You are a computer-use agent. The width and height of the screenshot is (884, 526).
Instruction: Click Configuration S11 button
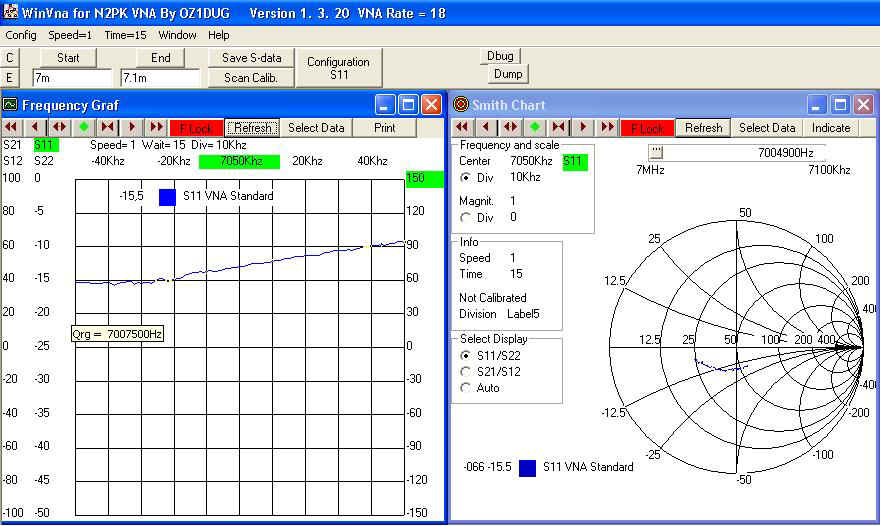(x=338, y=68)
